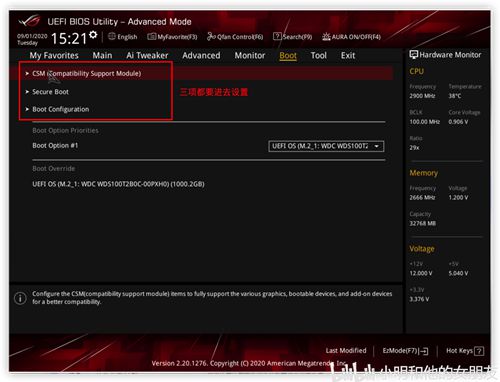Click the ROG logo icon

29,22
